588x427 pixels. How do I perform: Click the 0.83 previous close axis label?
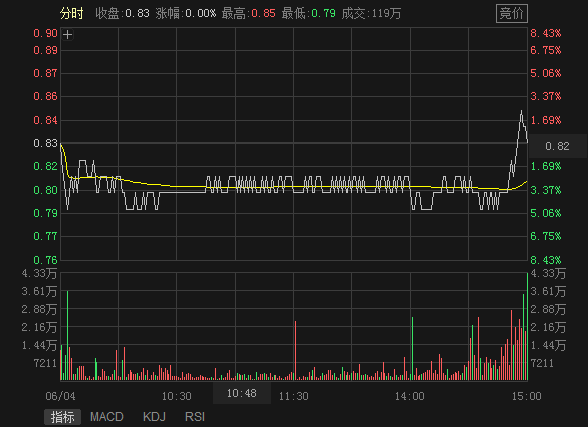[x=45, y=143]
